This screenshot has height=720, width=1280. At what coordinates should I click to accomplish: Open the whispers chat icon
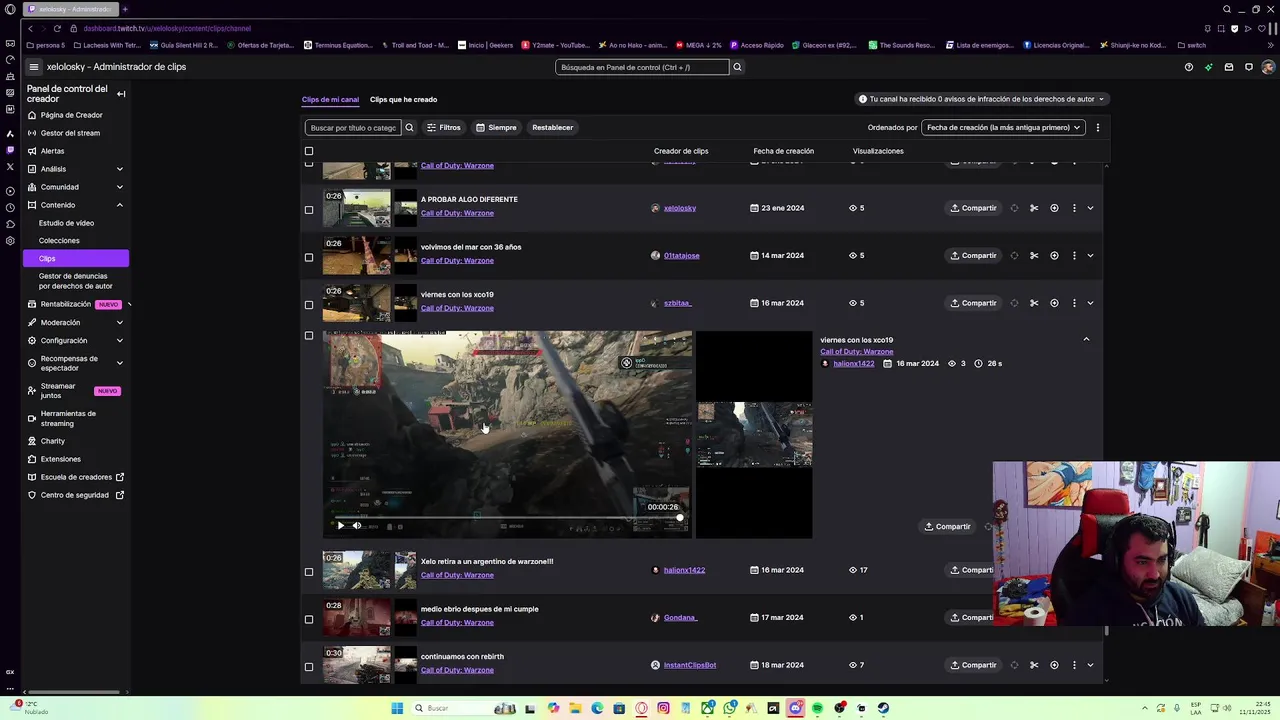point(1248,67)
